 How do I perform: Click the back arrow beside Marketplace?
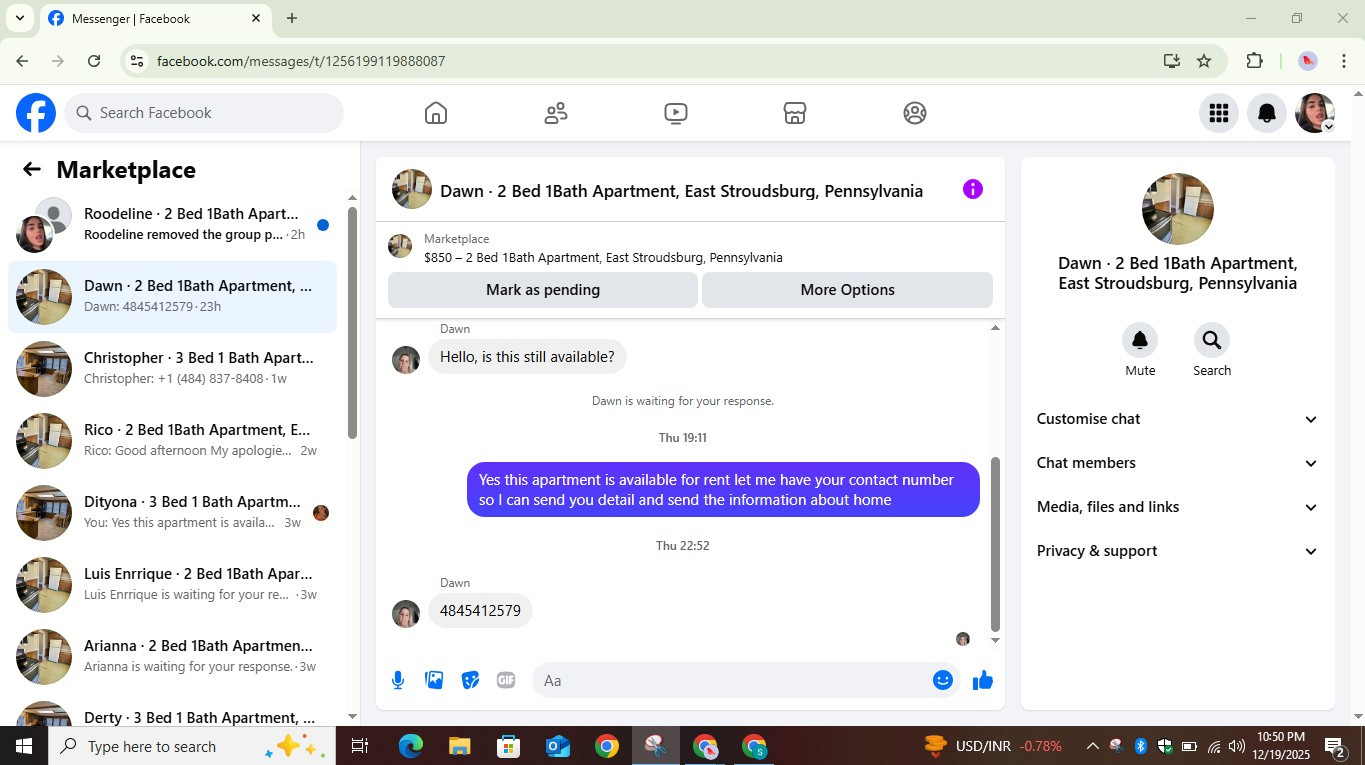pyautogui.click(x=32, y=169)
